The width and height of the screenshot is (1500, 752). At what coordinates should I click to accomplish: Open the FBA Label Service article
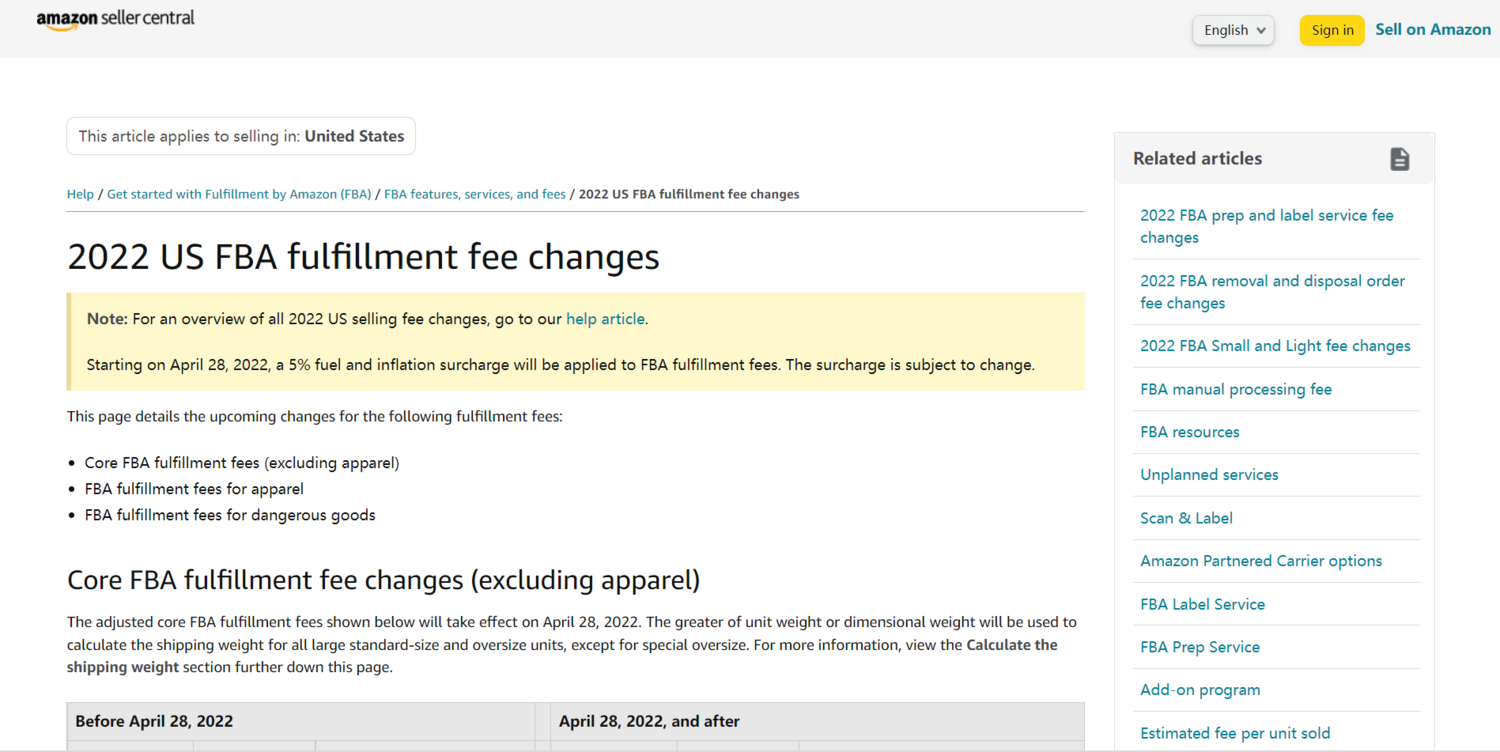click(x=1202, y=604)
